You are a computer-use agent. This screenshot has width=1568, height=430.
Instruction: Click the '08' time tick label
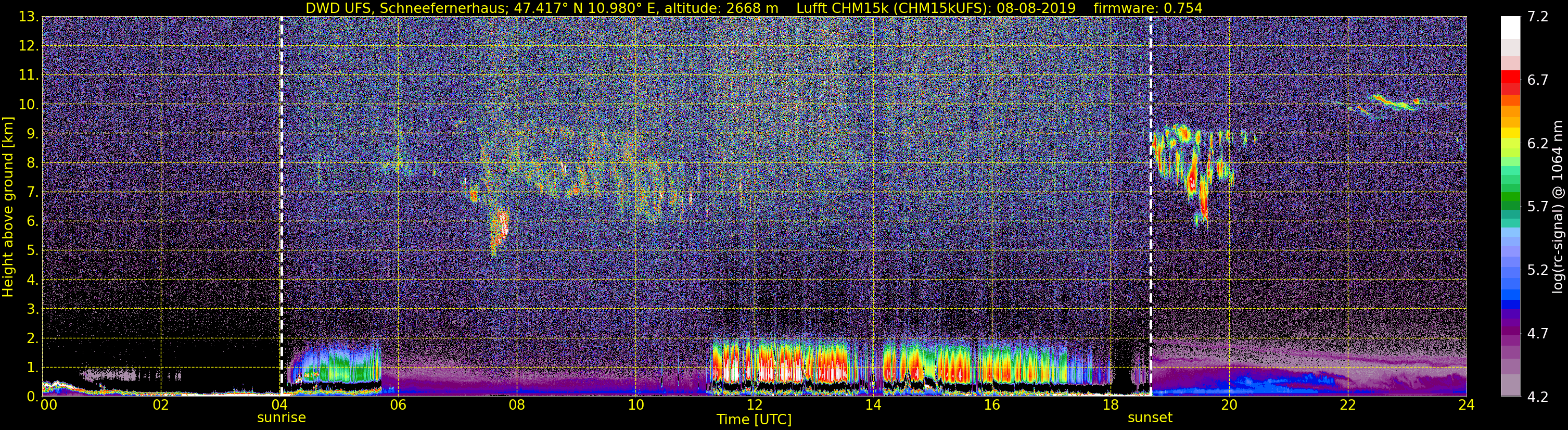coord(517,405)
